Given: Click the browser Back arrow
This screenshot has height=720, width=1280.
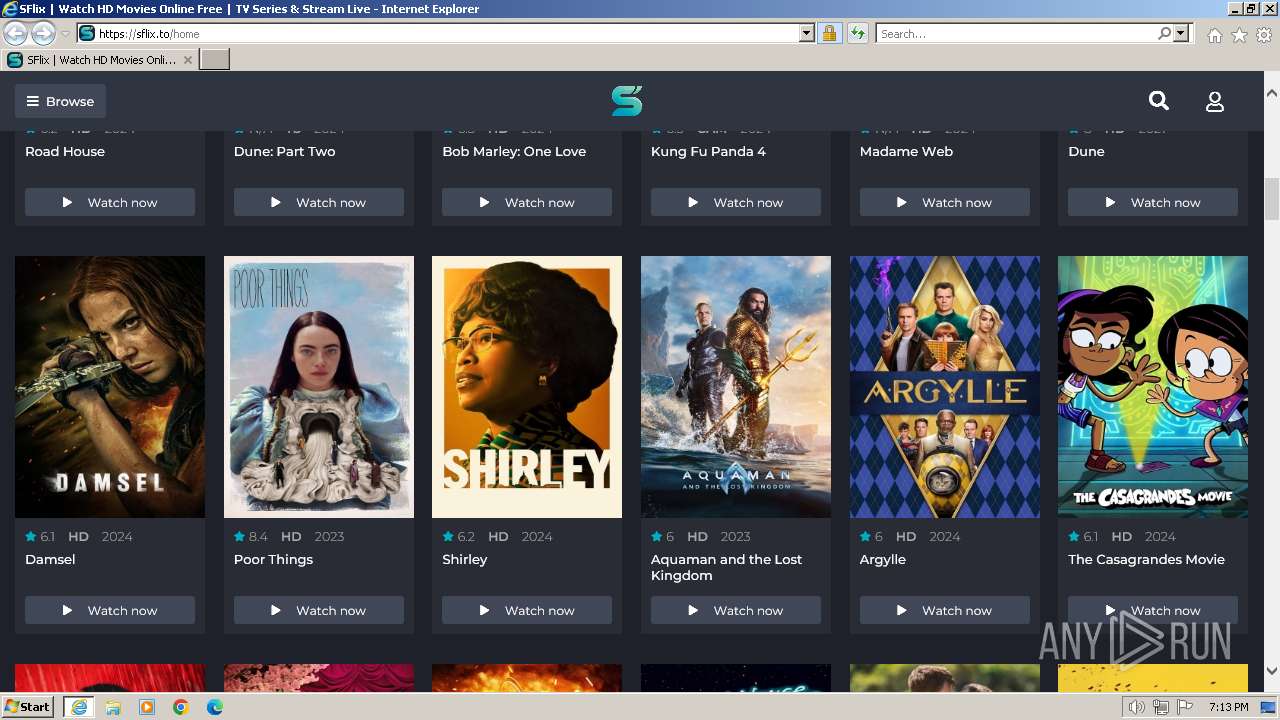Looking at the screenshot, I should point(15,33).
